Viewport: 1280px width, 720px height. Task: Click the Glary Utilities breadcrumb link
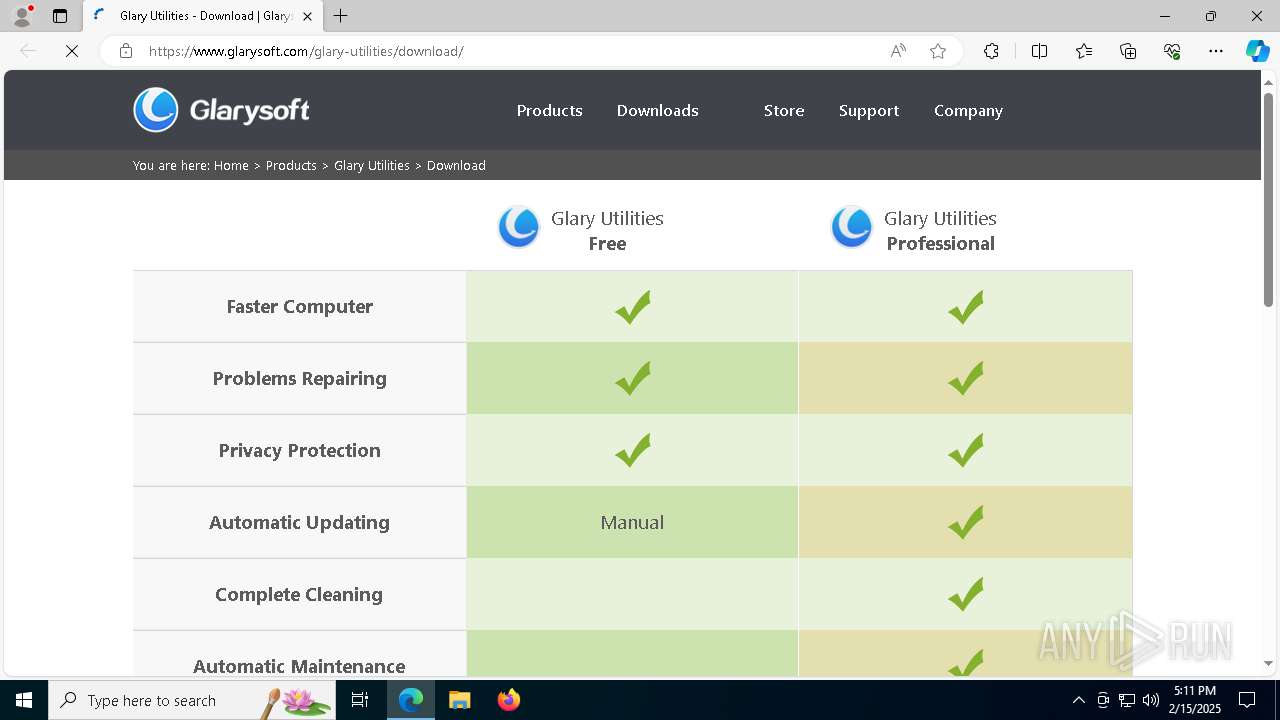click(x=372, y=166)
